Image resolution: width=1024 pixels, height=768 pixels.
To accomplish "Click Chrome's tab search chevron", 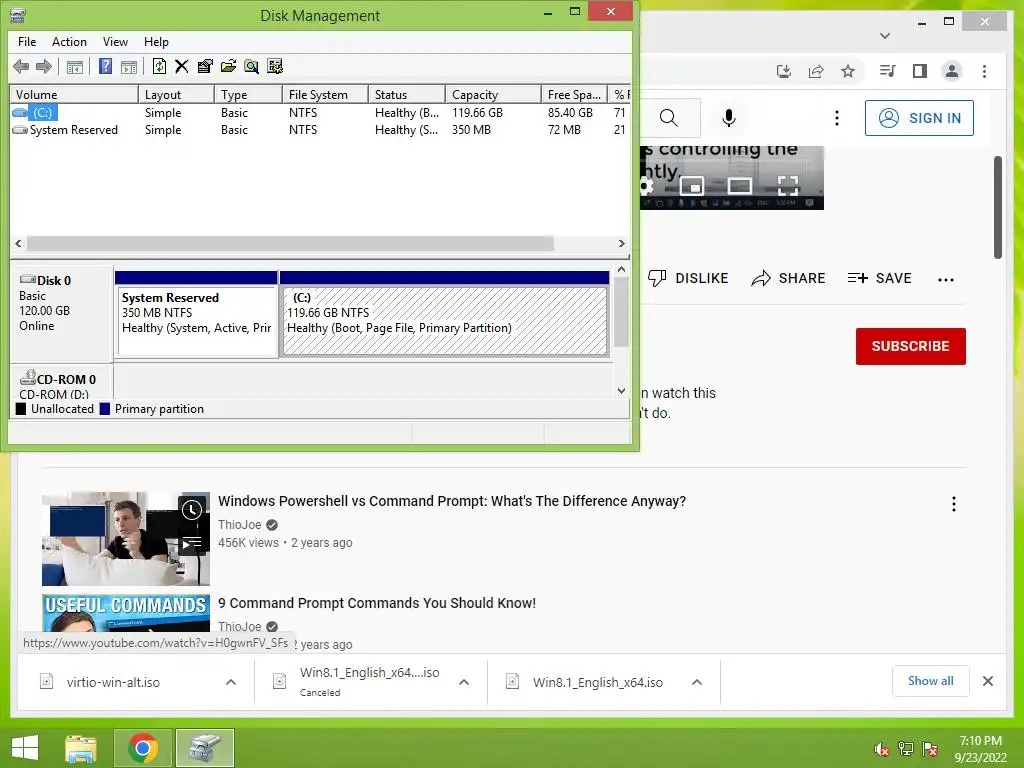I will 885,35.
